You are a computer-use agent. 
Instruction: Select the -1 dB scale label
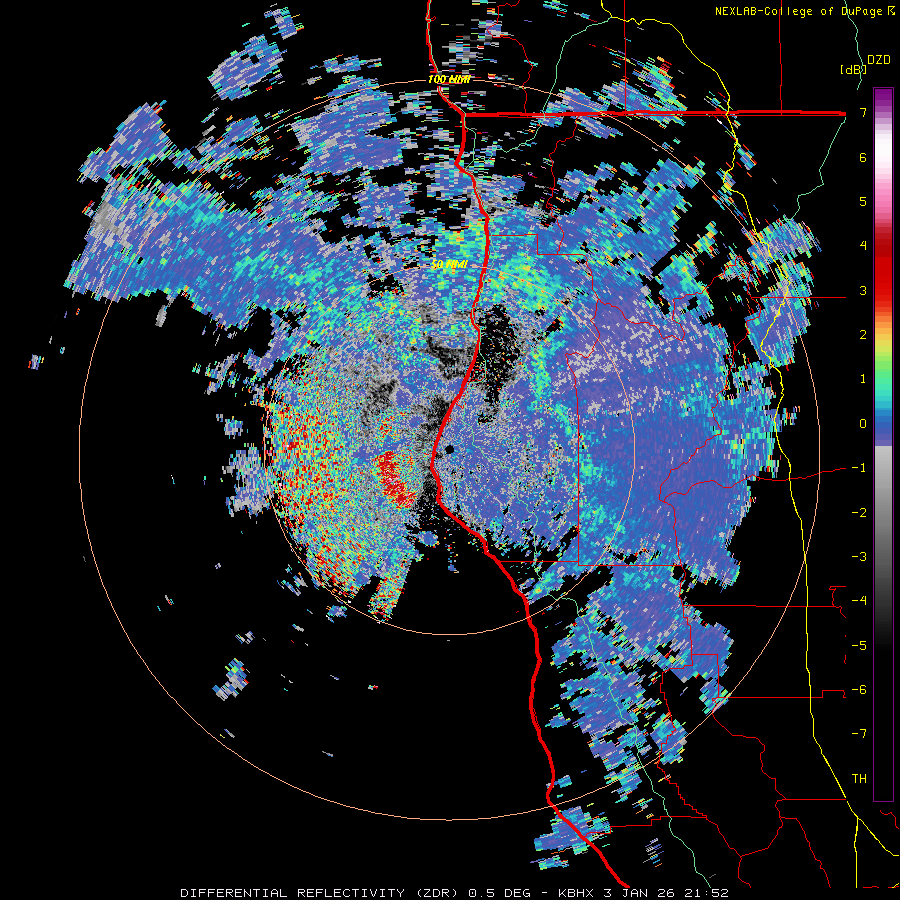coord(859,468)
